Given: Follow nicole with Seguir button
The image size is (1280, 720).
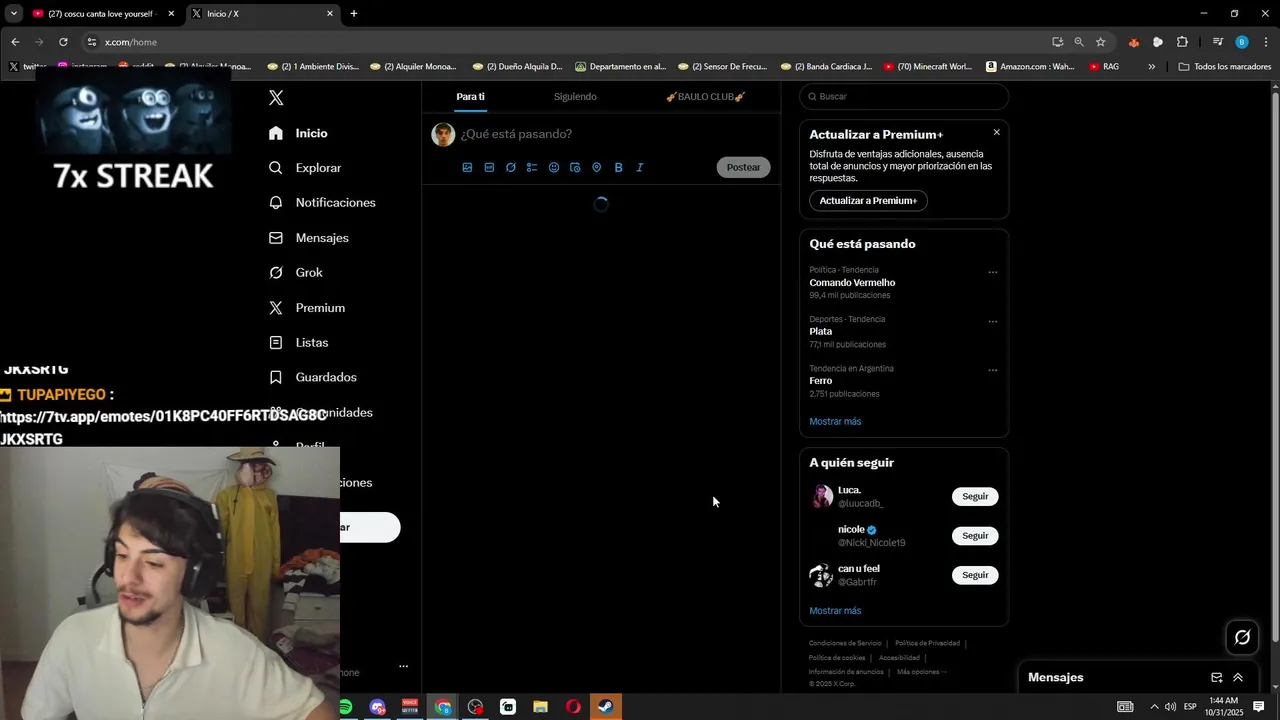Looking at the screenshot, I should point(975,536).
